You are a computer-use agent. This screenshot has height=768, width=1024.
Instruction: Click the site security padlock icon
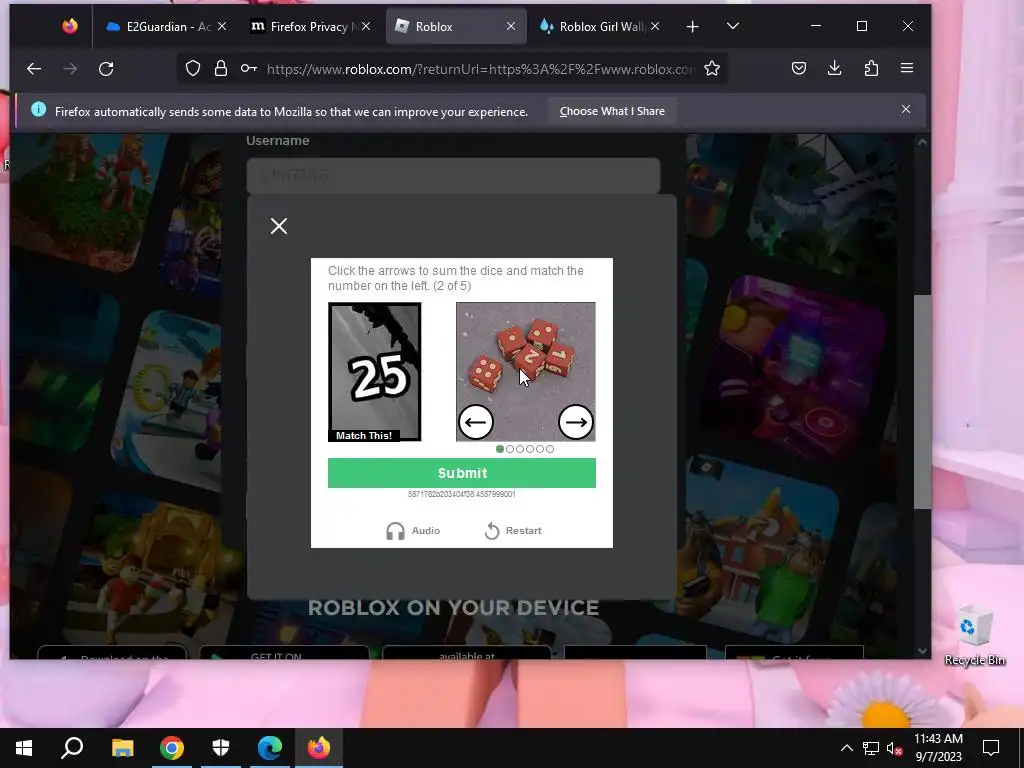tap(221, 69)
